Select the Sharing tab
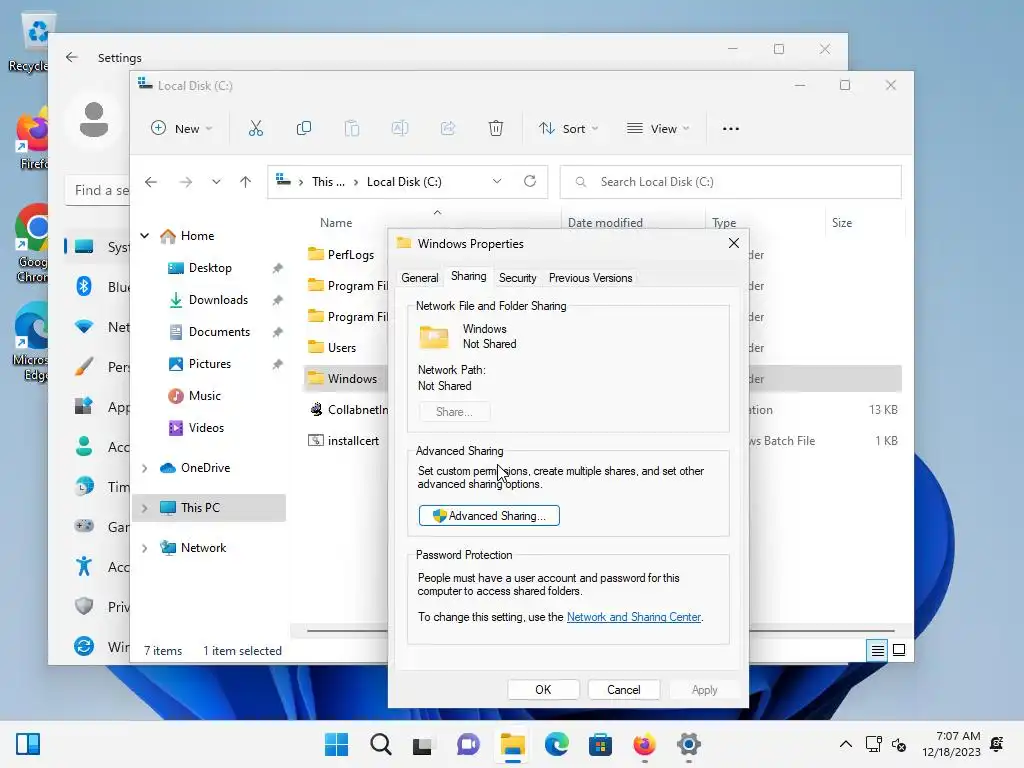The image size is (1024, 768). pyautogui.click(x=468, y=276)
